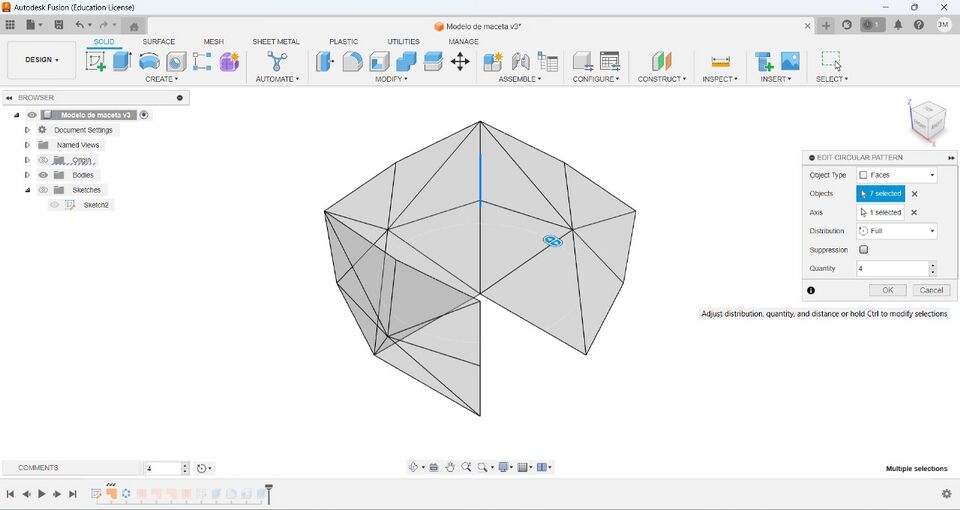Click the Window Select tool icon
Screen dimensions: 960x510
(831, 61)
